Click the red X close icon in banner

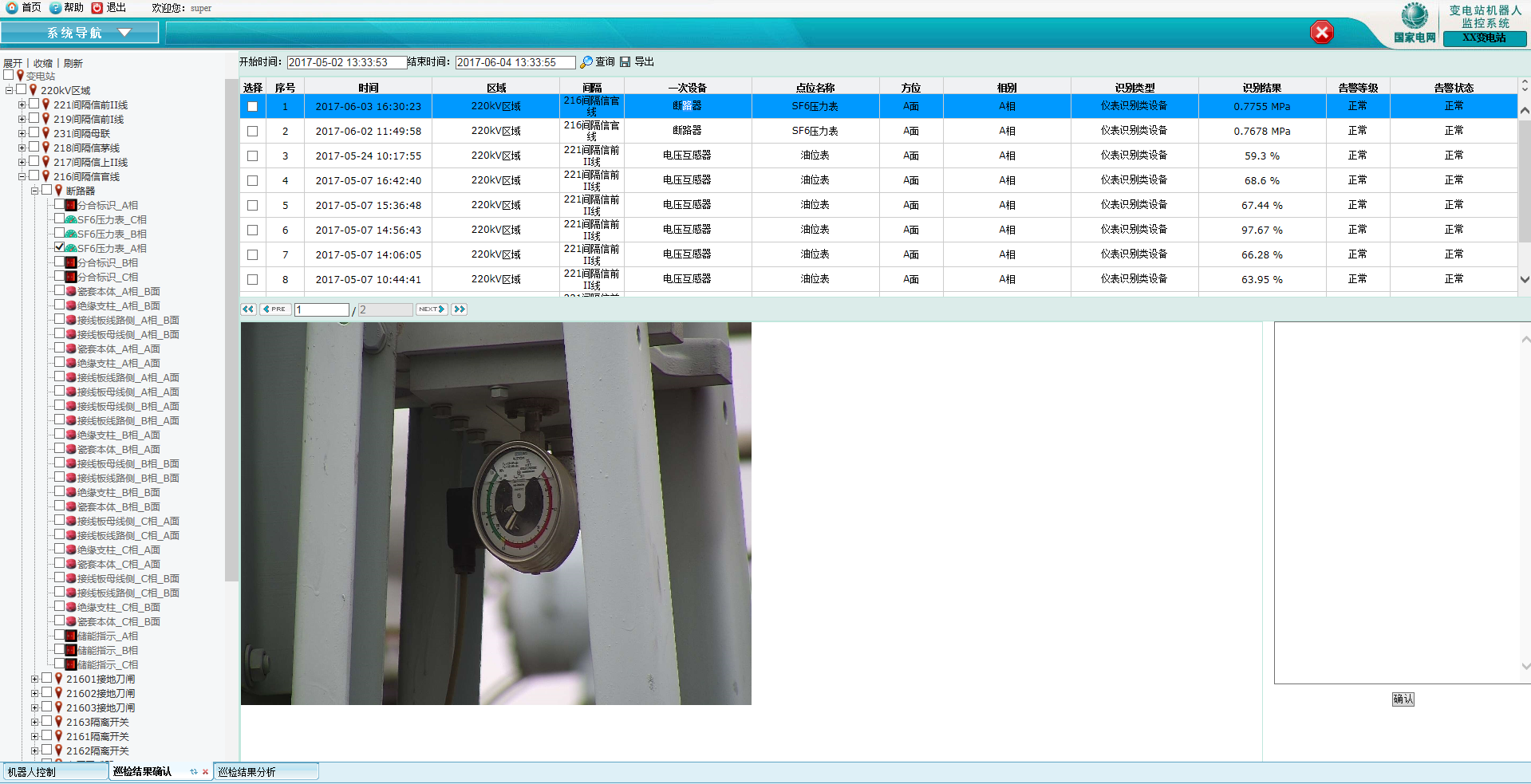1321,33
